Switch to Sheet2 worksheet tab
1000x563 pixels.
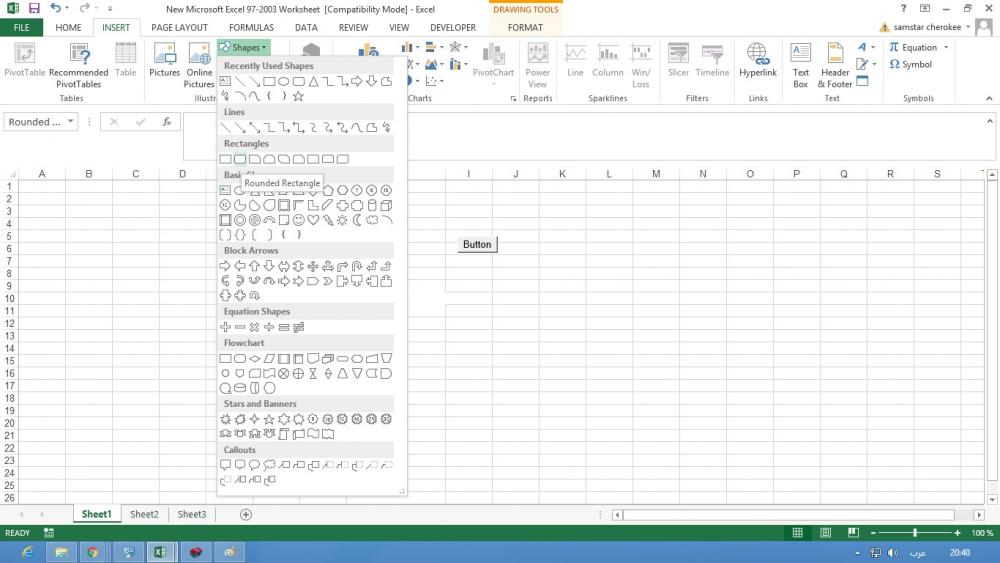(x=144, y=514)
